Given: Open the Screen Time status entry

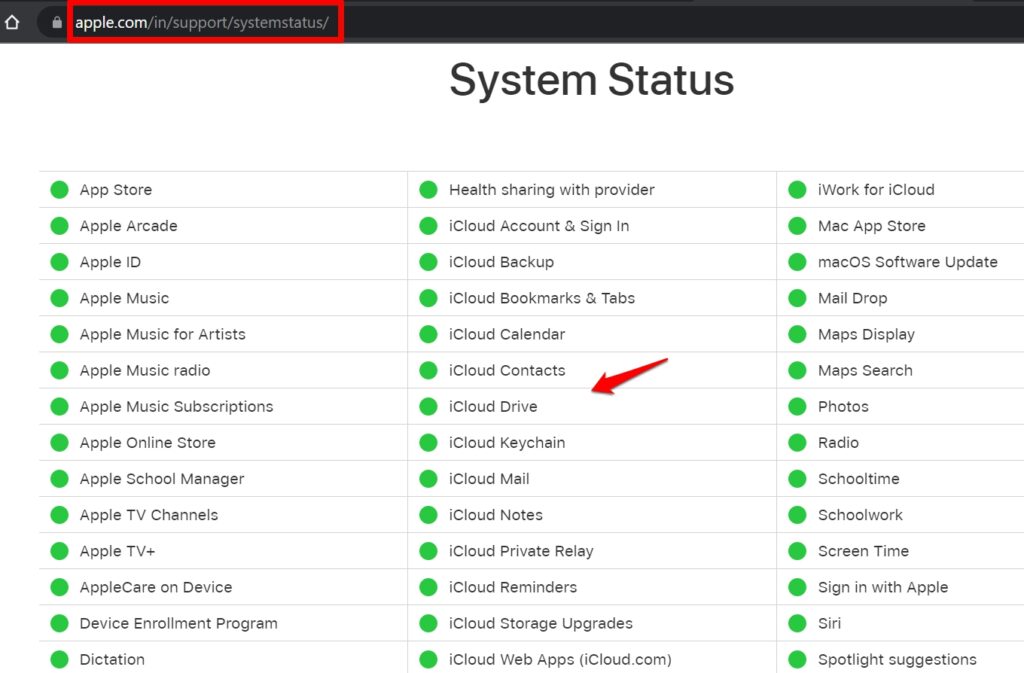Looking at the screenshot, I should click(861, 551).
